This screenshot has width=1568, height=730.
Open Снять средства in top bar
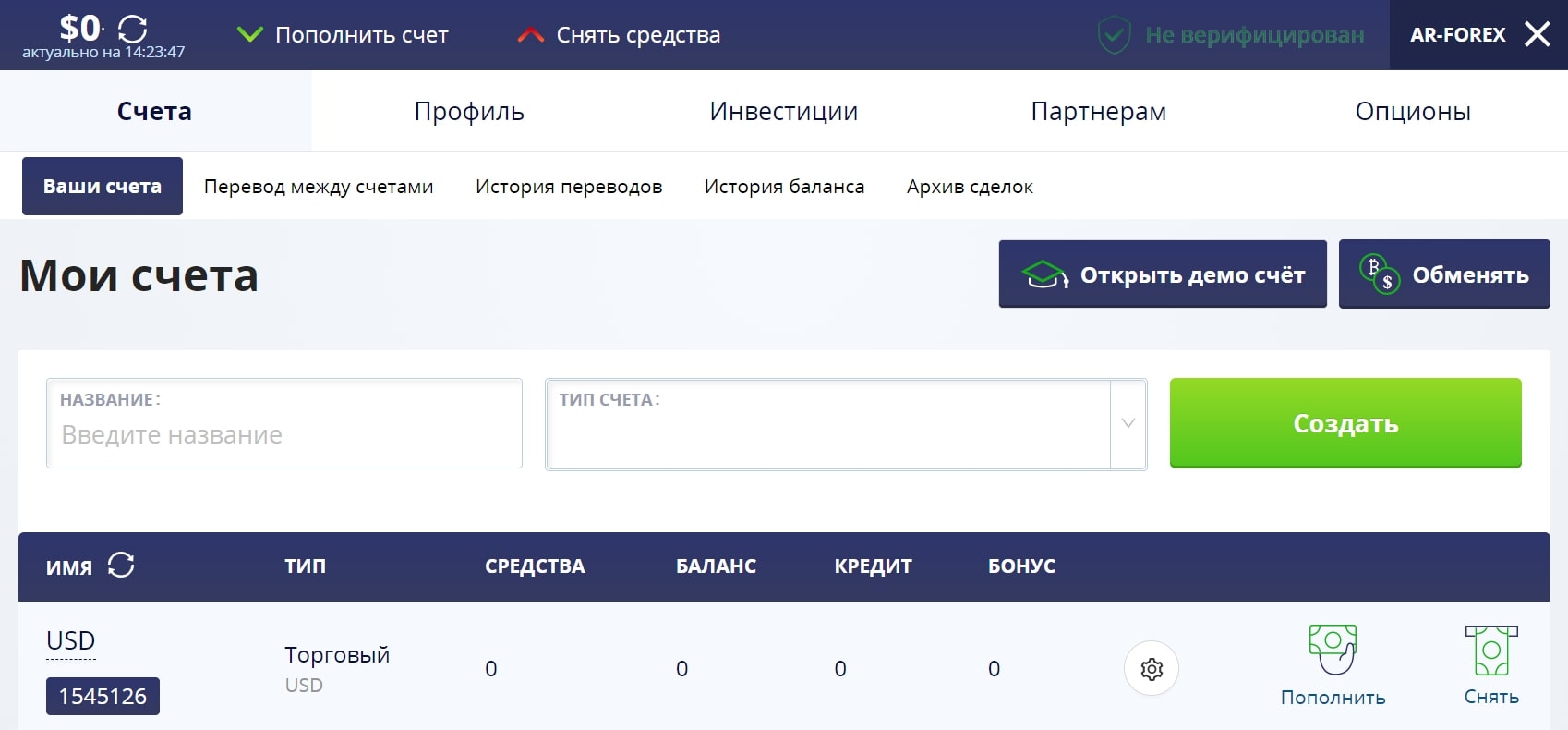point(638,35)
